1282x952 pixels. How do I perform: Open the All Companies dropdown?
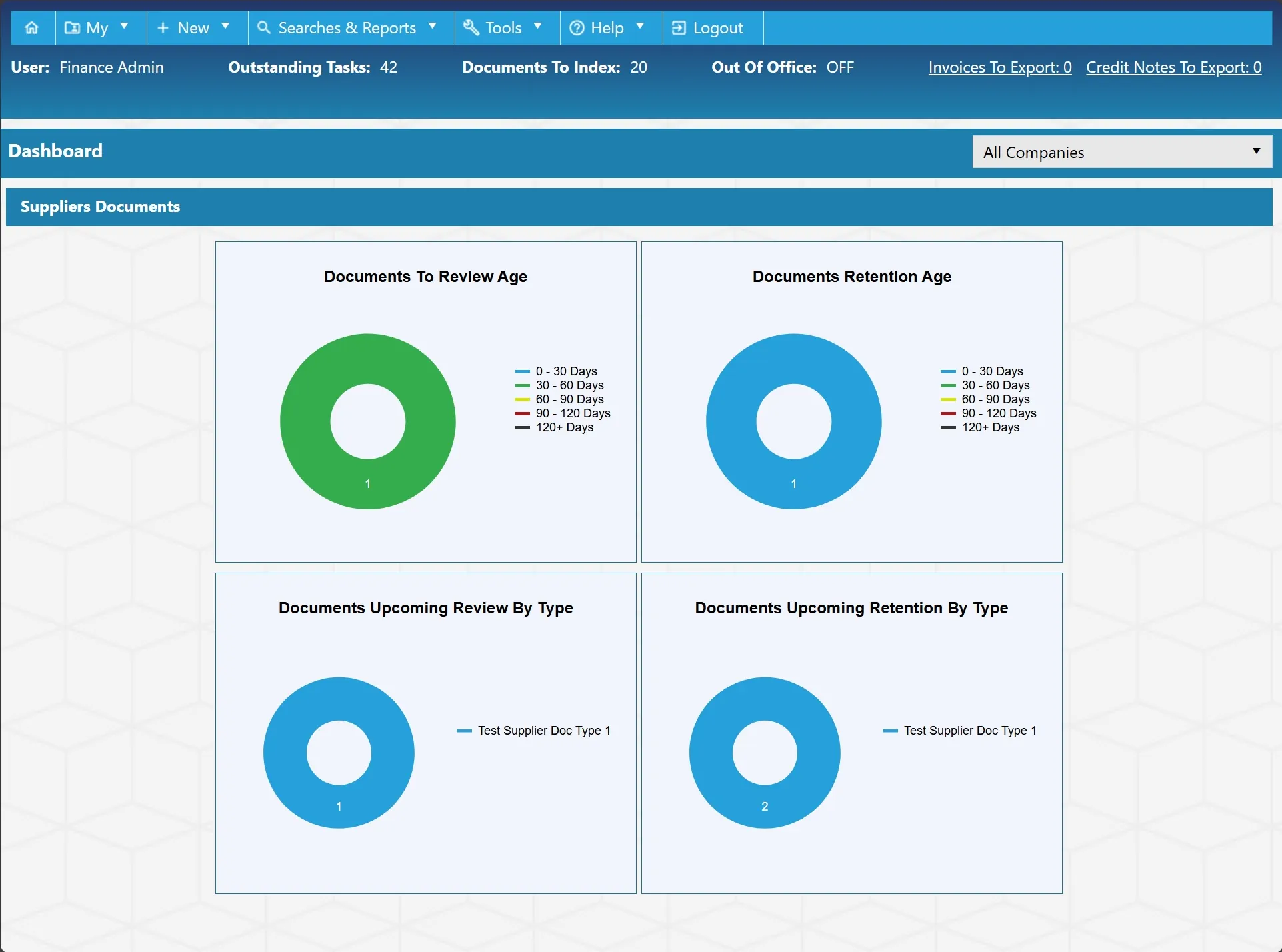click(1122, 152)
